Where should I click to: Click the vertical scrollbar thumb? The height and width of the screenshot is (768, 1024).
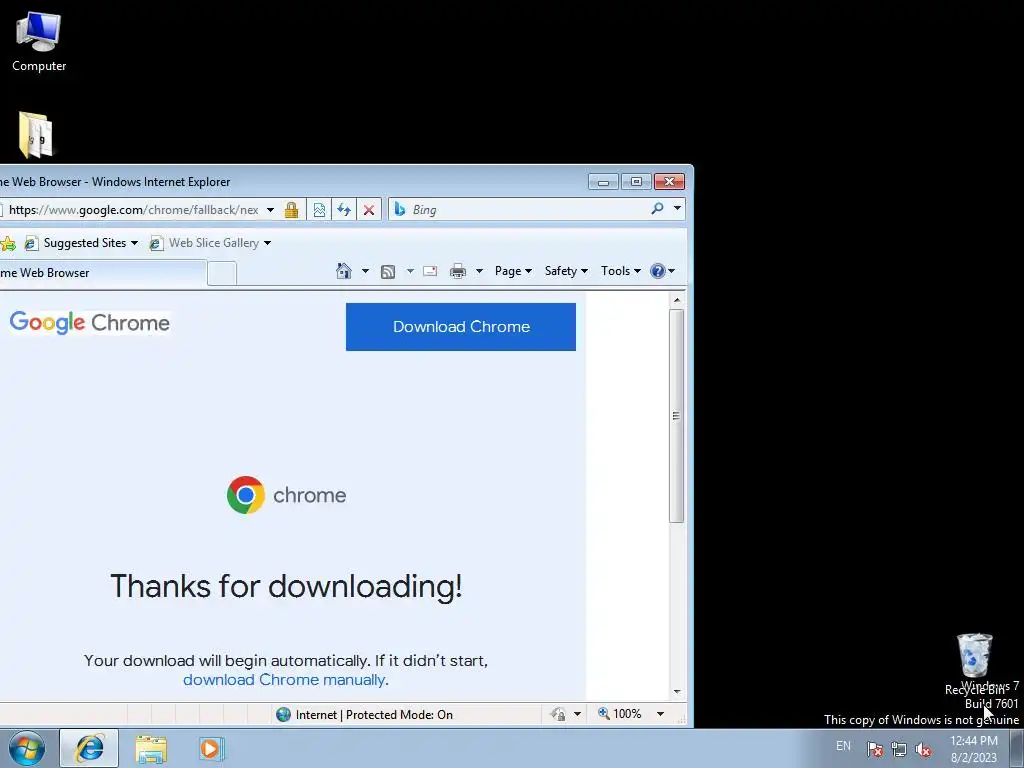pyautogui.click(x=677, y=416)
